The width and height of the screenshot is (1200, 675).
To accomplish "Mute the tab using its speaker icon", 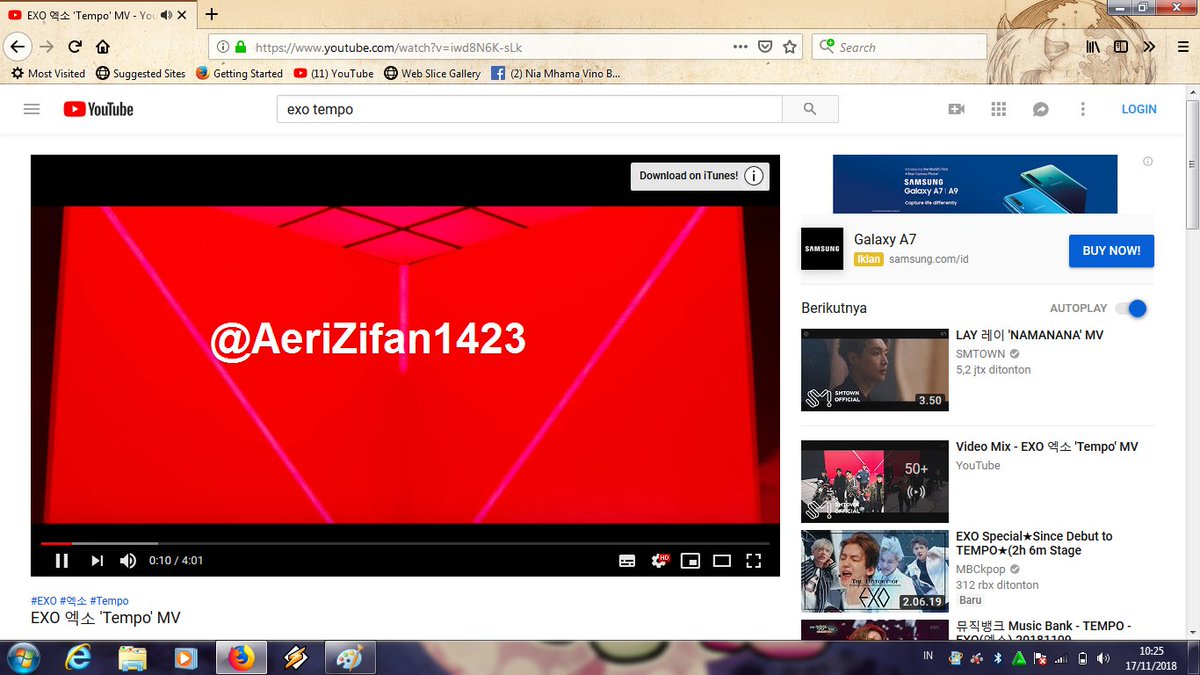I will coord(164,15).
